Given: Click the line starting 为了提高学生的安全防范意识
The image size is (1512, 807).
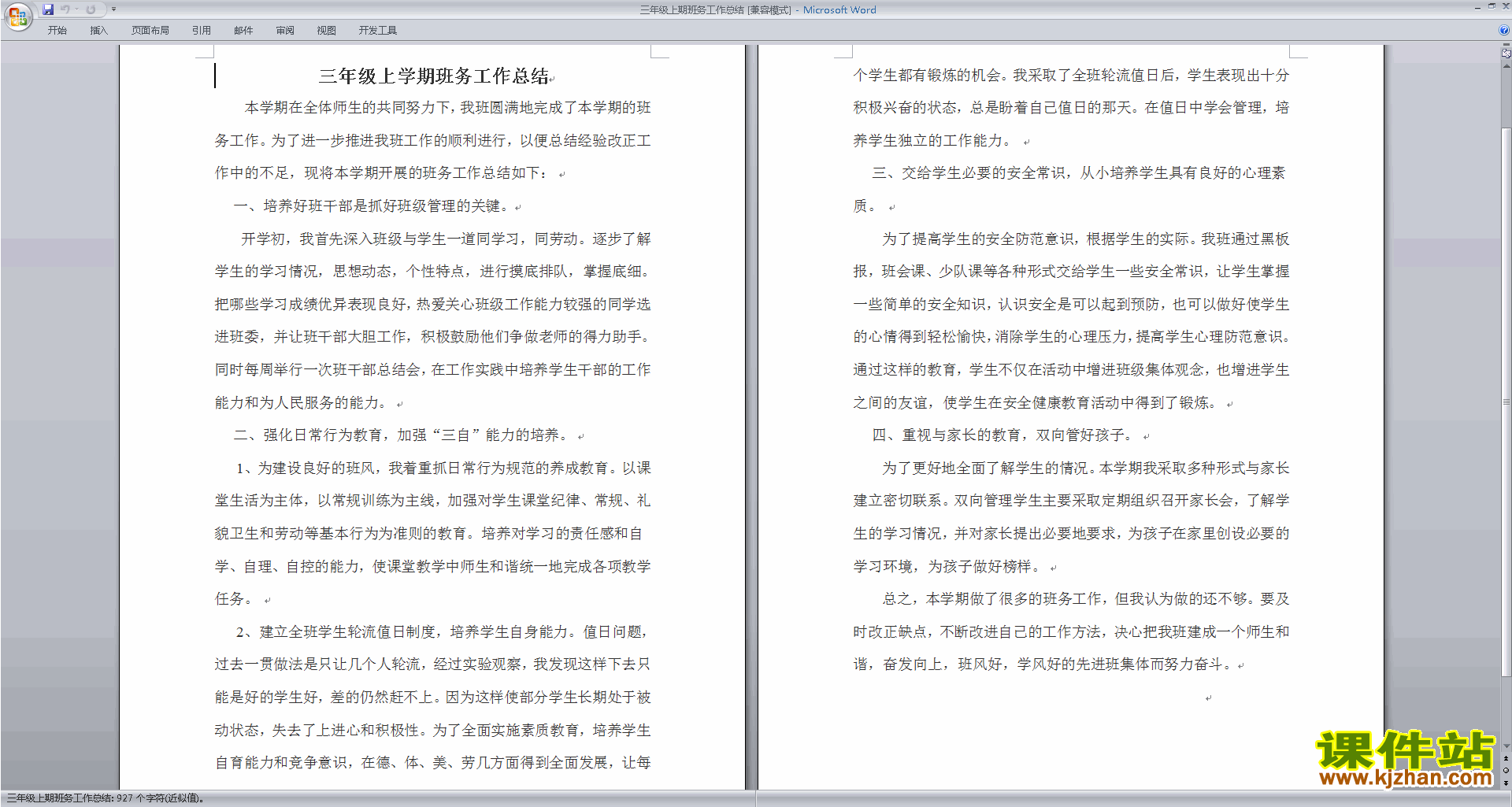Looking at the screenshot, I should tap(1086, 239).
